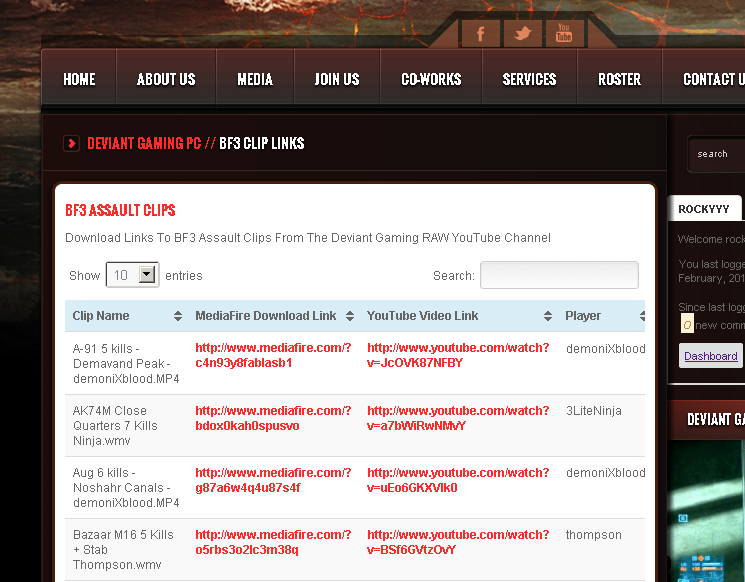Open the YouTube social icon
745x582 pixels.
(x=564, y=34)
